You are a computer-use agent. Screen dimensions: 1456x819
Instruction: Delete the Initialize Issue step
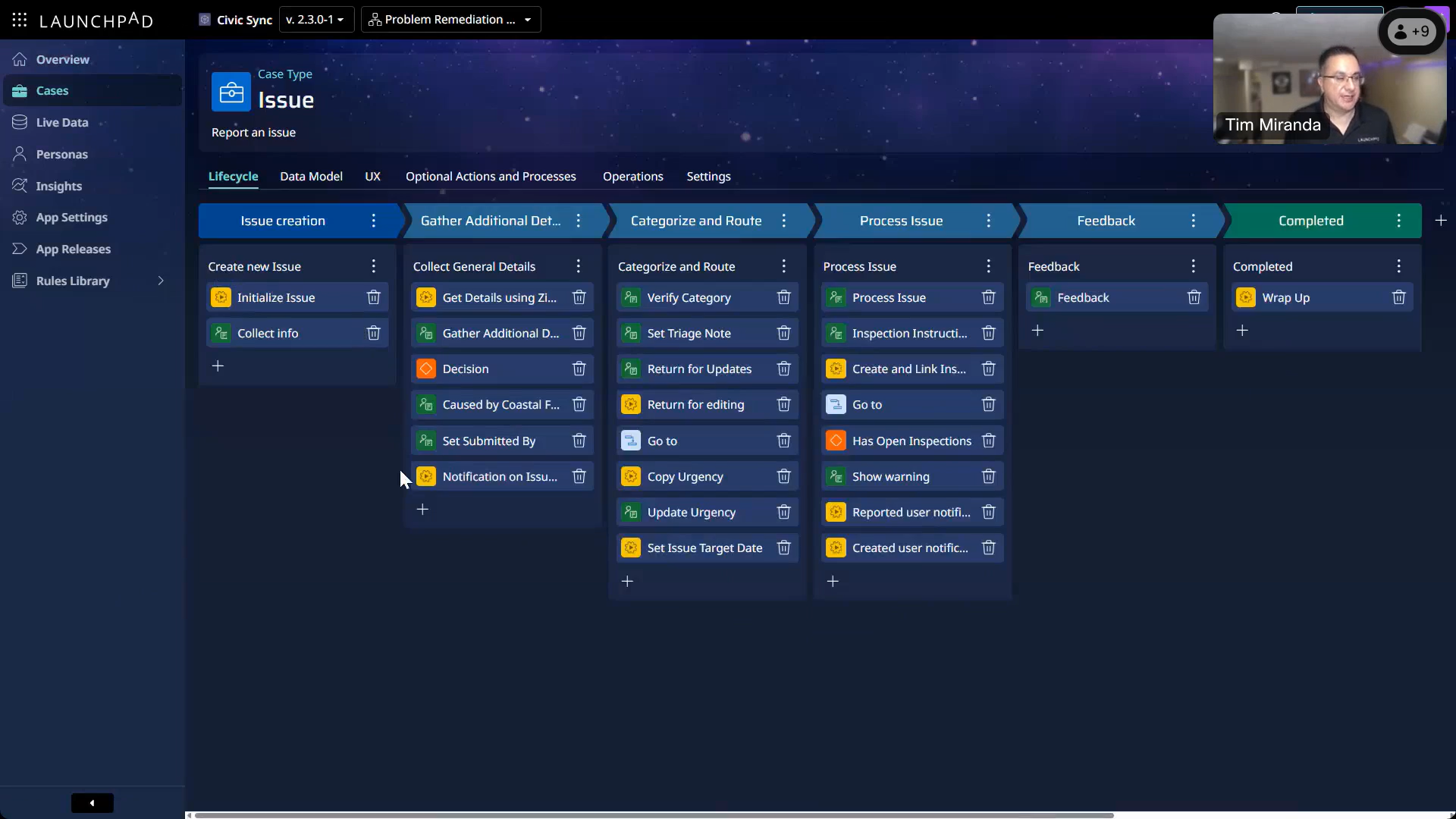point(373,297)
